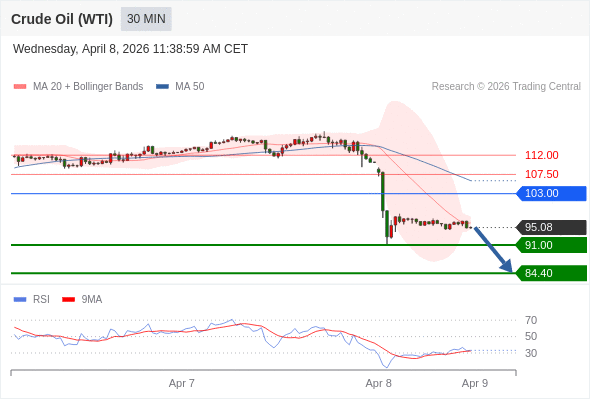Viewport: 590px width, 400px height.
Task: Click the 30 MIN timeframe button
Action: pos(146,19)
